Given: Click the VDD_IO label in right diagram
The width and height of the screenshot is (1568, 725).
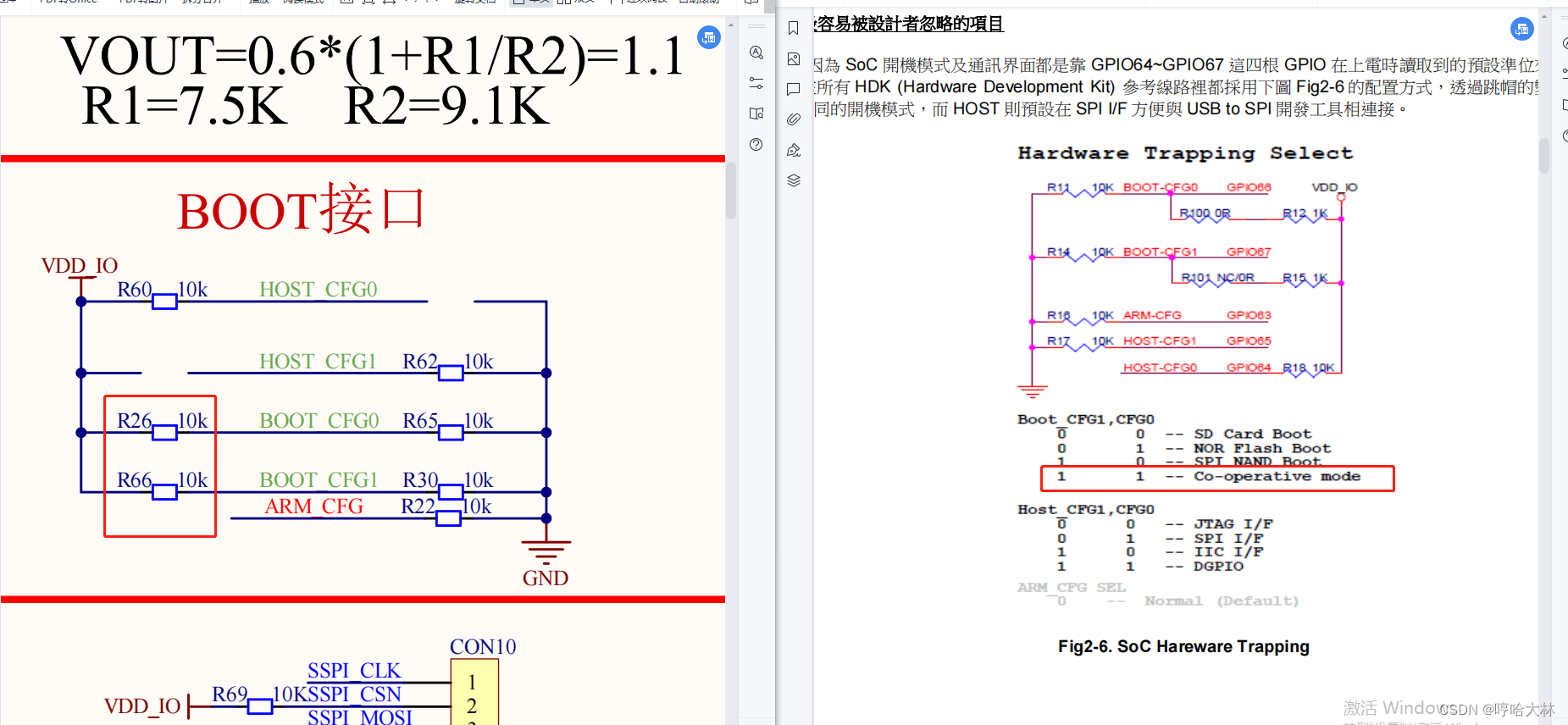Looking at the screenshot, I should [x=1334, y=187].
